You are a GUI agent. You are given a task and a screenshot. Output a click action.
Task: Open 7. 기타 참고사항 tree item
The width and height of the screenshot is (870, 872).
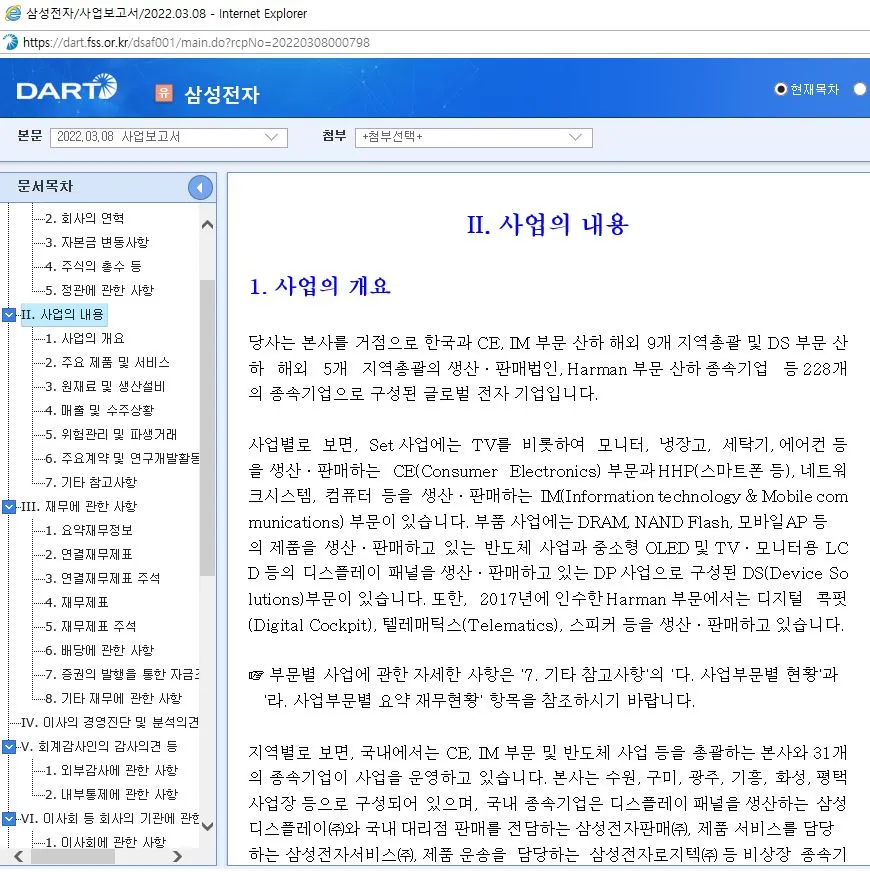(91, 482)
